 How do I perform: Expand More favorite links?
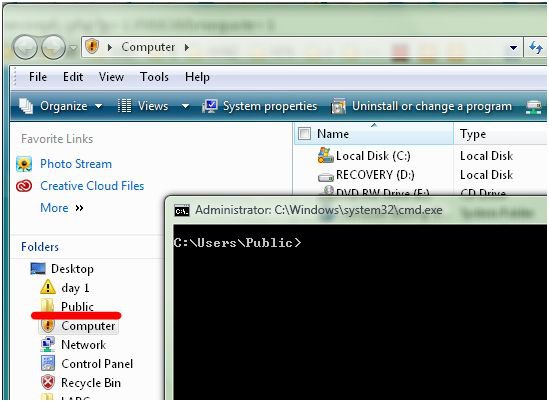(62, 208)
